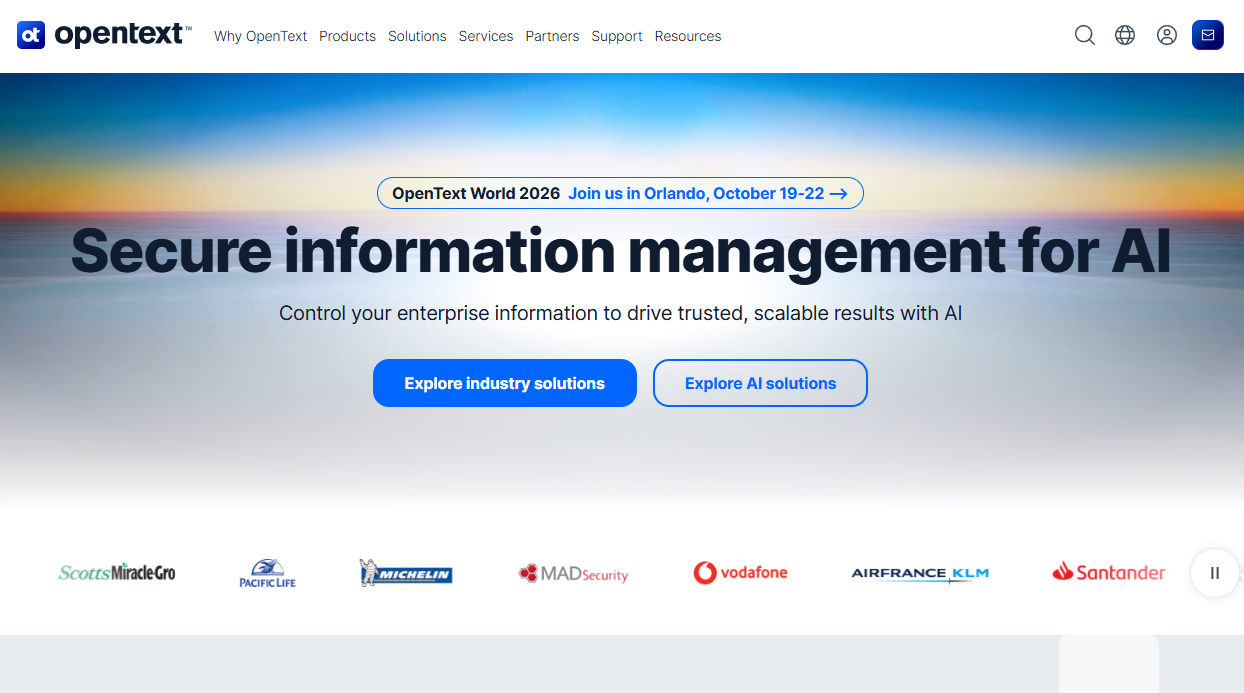Open the Partners menu
Screen dimensions: 1244x693
(552, 36)
